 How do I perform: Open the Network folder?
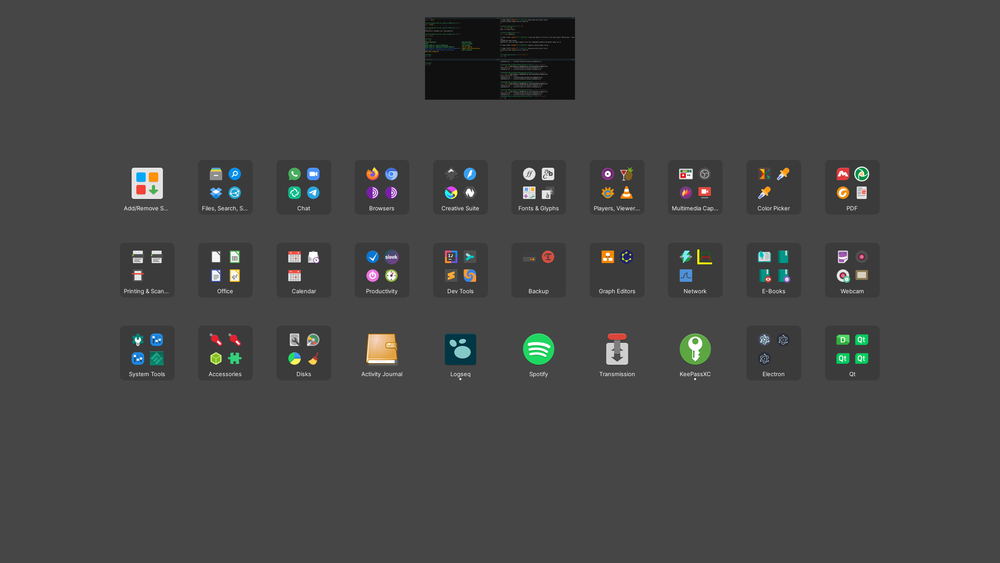[695, 270]
